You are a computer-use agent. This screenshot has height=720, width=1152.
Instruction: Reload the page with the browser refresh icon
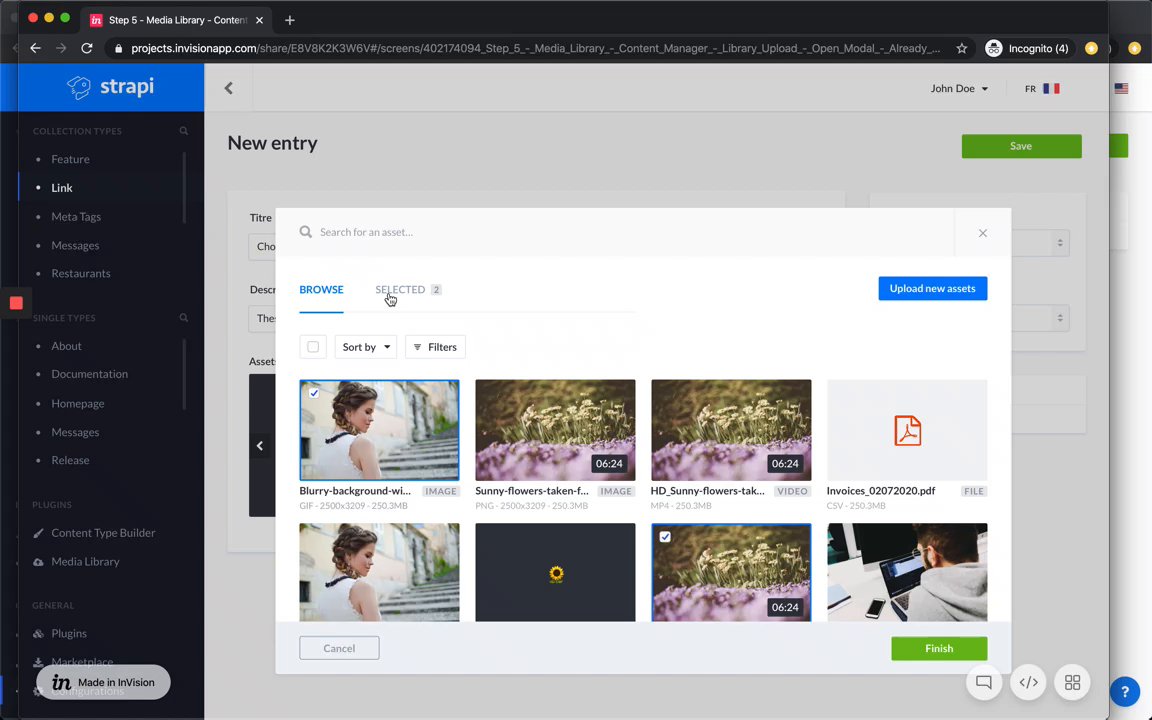(87, 48)
